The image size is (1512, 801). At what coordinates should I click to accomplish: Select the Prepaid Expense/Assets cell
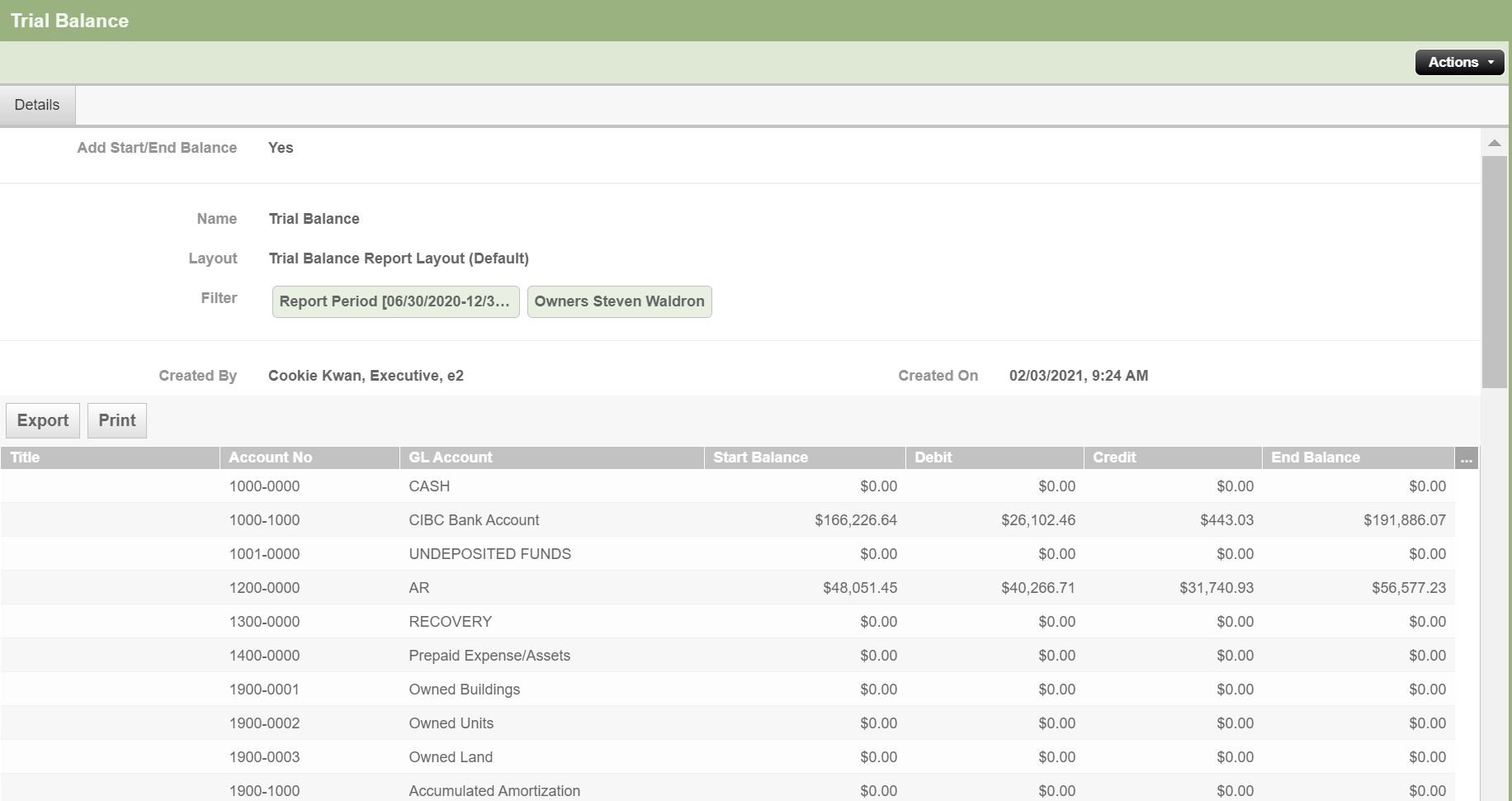tap(489, 656)
